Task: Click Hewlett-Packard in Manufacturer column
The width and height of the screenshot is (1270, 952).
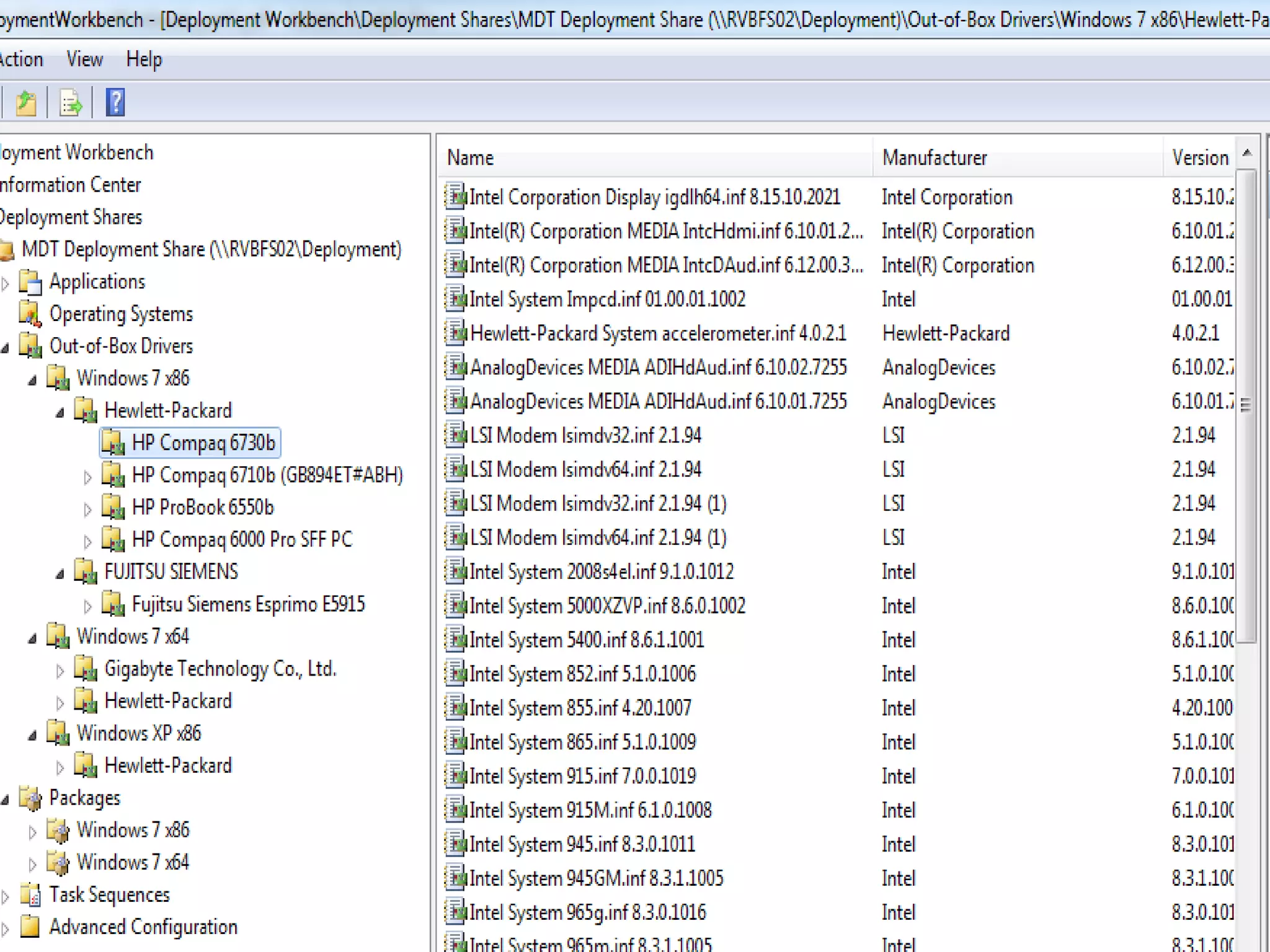Action: pos(946,333)
